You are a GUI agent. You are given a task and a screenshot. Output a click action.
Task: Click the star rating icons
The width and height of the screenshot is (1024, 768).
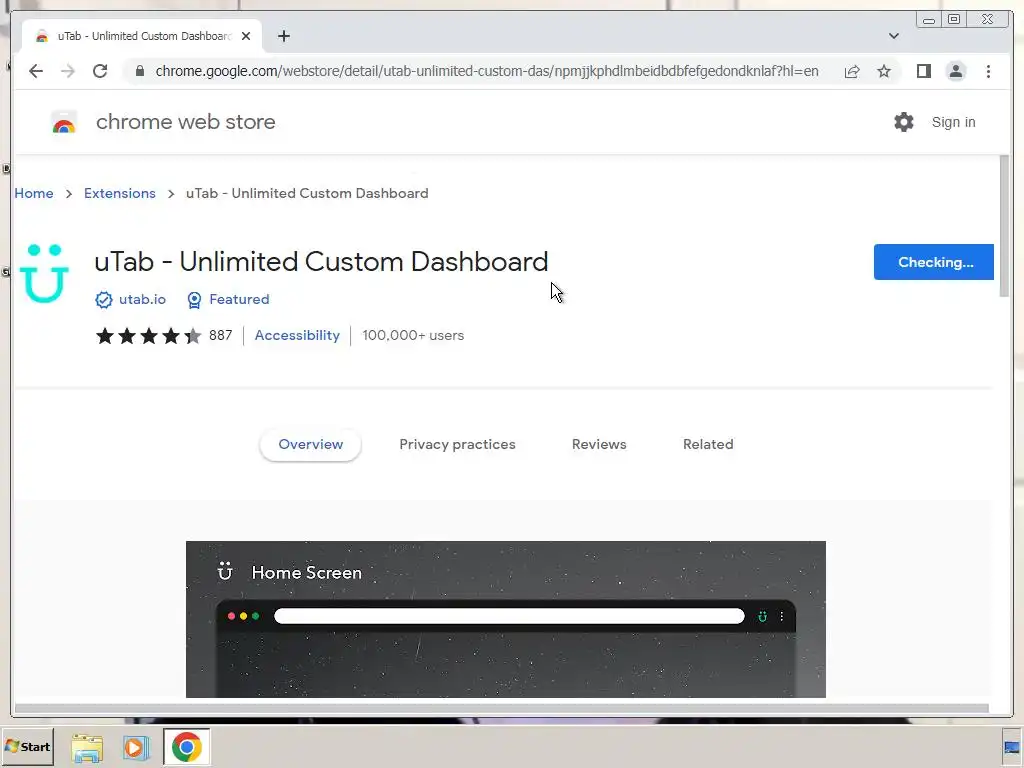148,336
